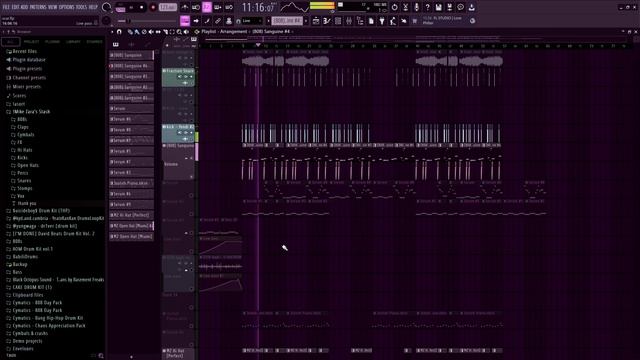The width and height of the screenshot is (640, 360).
Task: Open the Piano roll toolbar icon
Action: (x=327, y=21)
